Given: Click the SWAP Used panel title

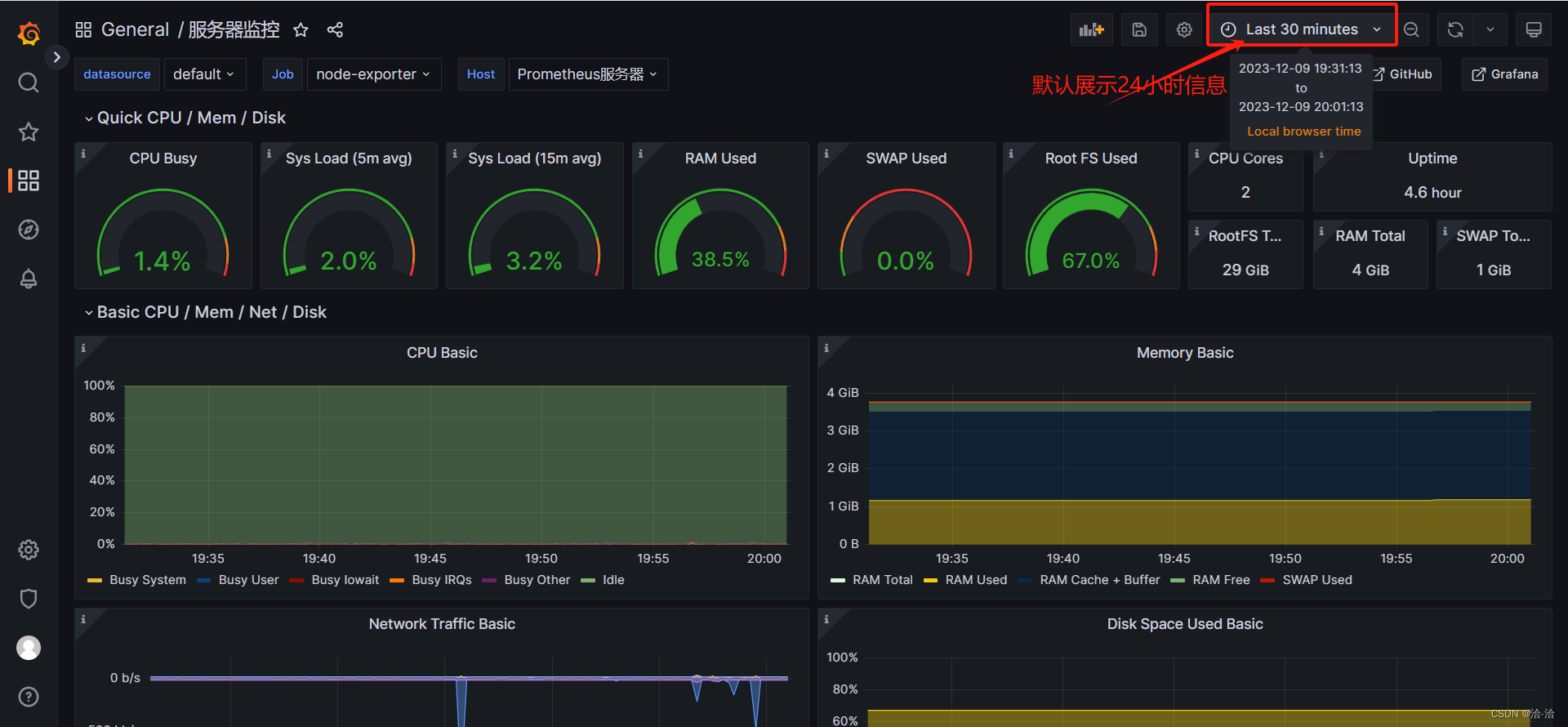Looking at the screenshot, I should click(x=906, y=158).
